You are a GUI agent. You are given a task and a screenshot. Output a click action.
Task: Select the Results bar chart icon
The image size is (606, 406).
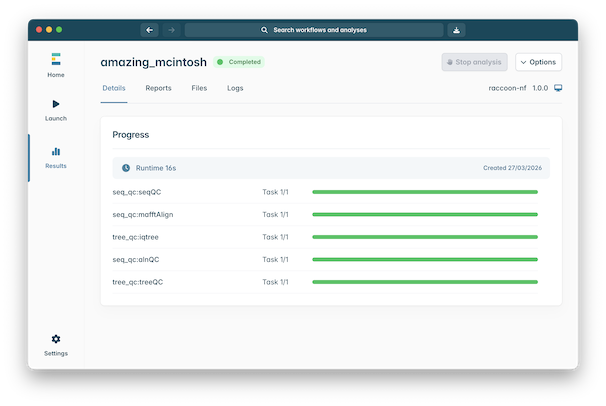pyautogui.click(x=55, y=152)
